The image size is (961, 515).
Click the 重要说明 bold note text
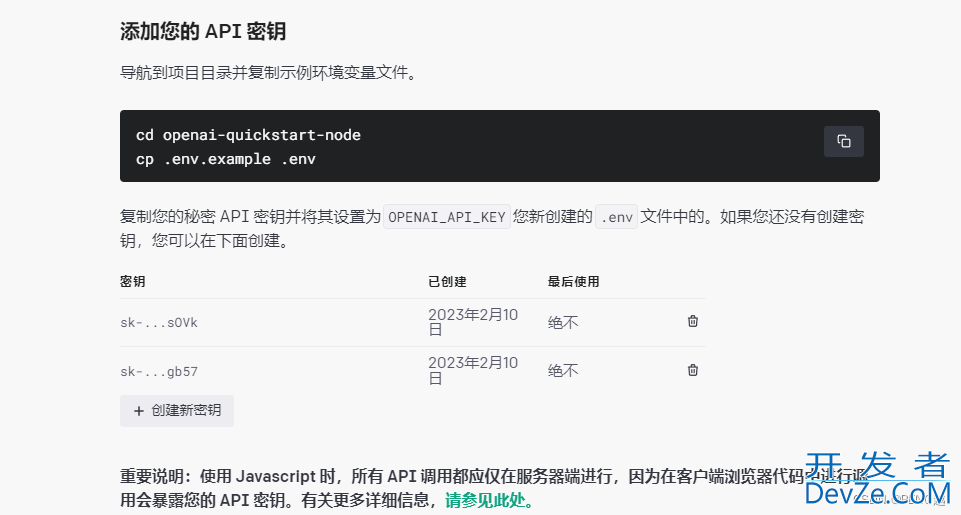pos(494,488)
